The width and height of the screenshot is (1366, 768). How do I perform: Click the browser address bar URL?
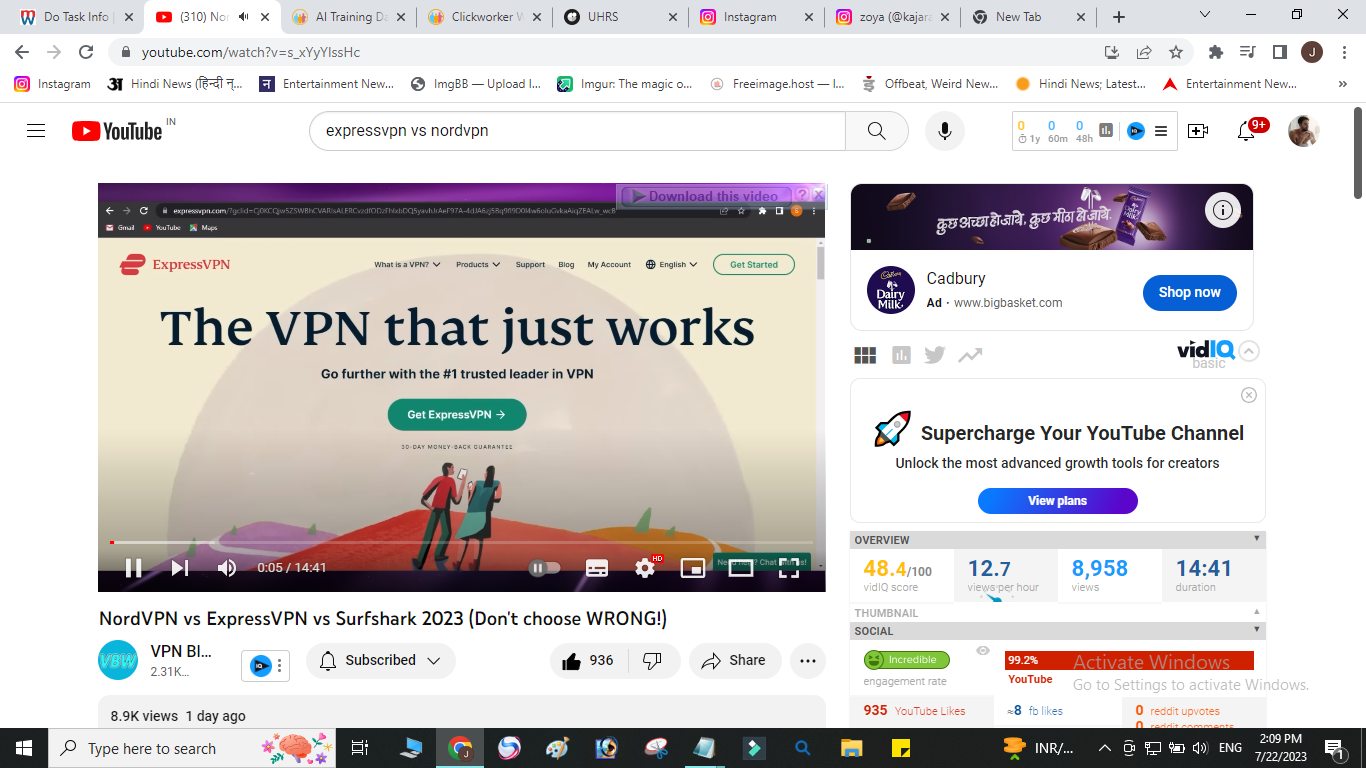pyautogui.click(x=251, y=52)
